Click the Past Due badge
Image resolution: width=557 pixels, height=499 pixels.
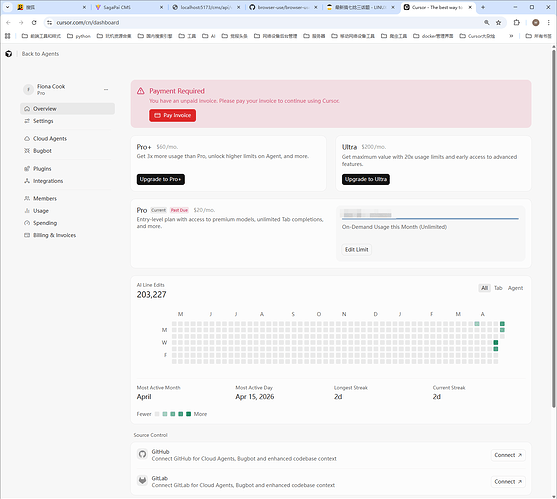pyautogui.click(x=179, y=210)
